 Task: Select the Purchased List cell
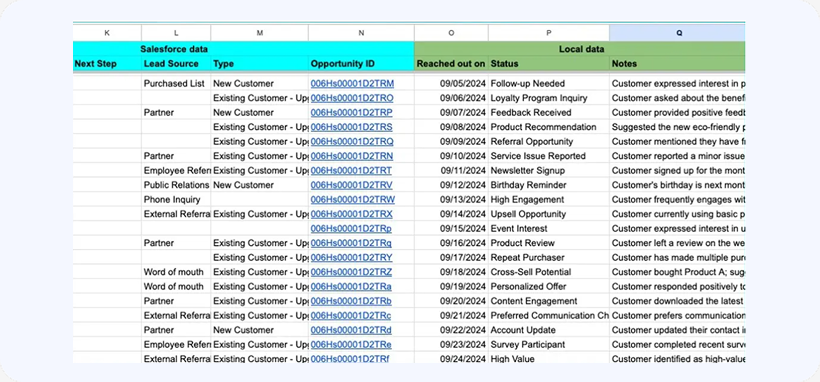pyautogui.click(x=176, y=83)
